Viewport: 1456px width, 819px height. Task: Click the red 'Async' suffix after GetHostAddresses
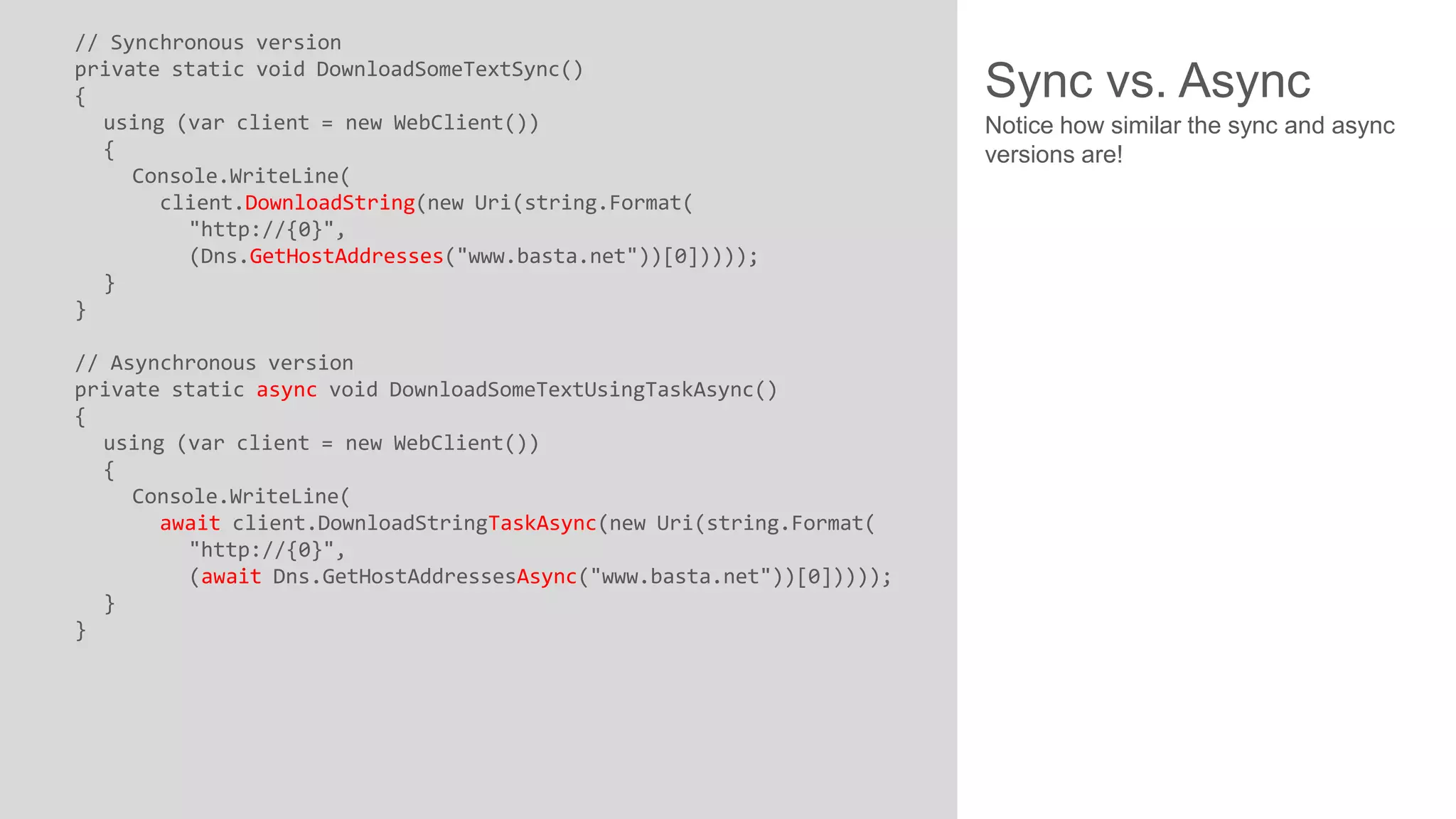(546, 577)
